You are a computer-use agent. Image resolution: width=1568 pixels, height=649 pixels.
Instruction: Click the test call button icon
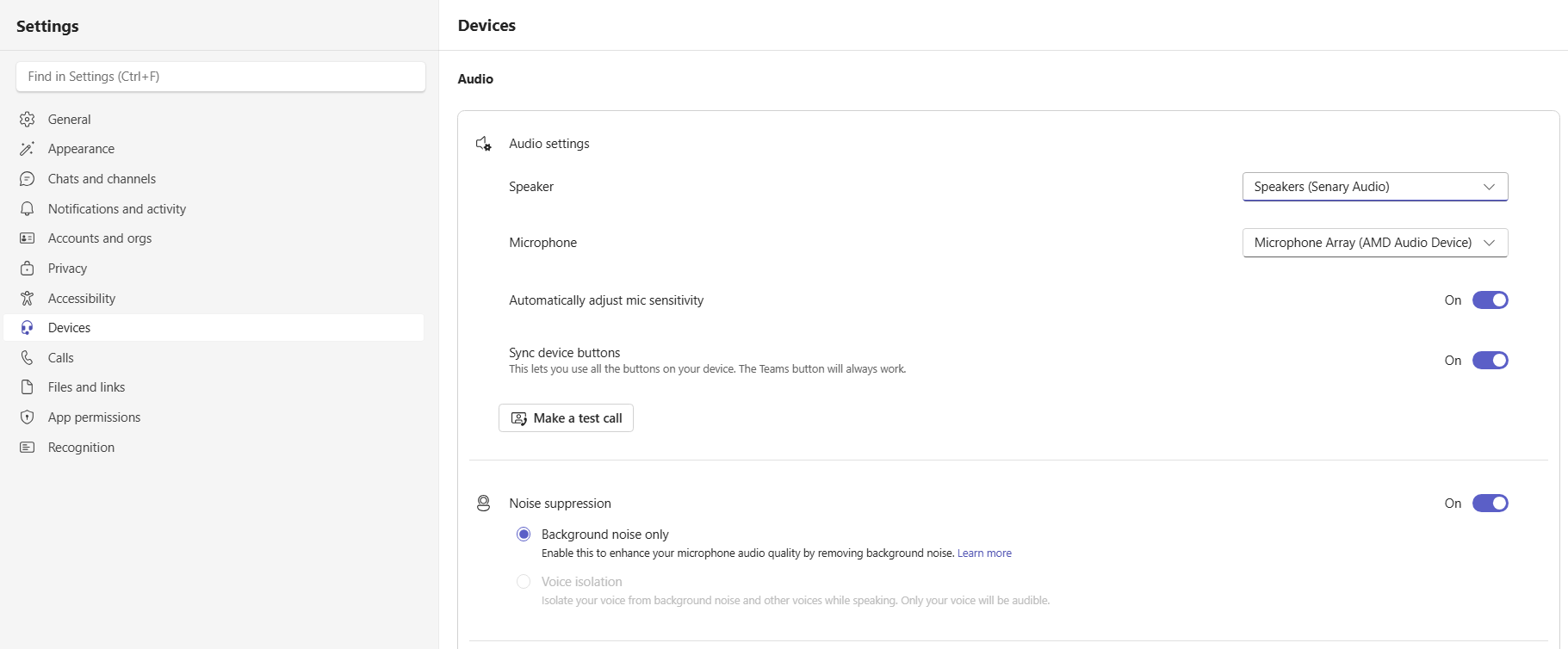[x=519, y=418]
